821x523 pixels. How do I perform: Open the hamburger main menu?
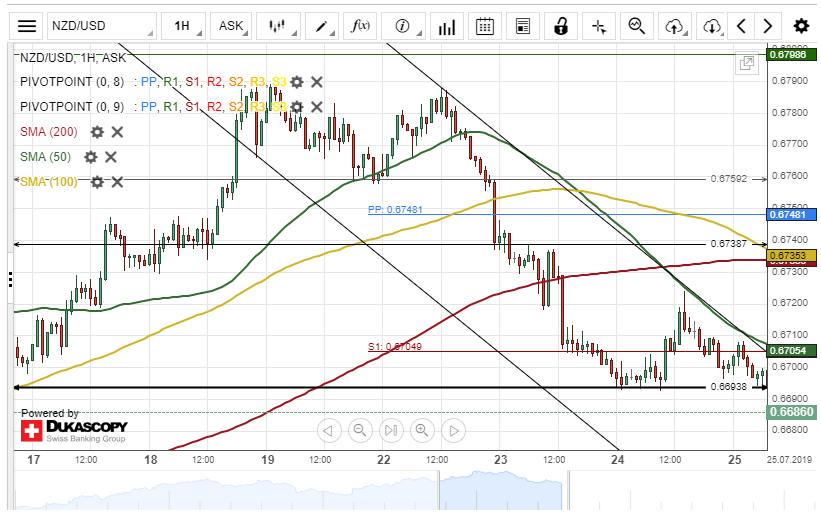tap(27, 26)
